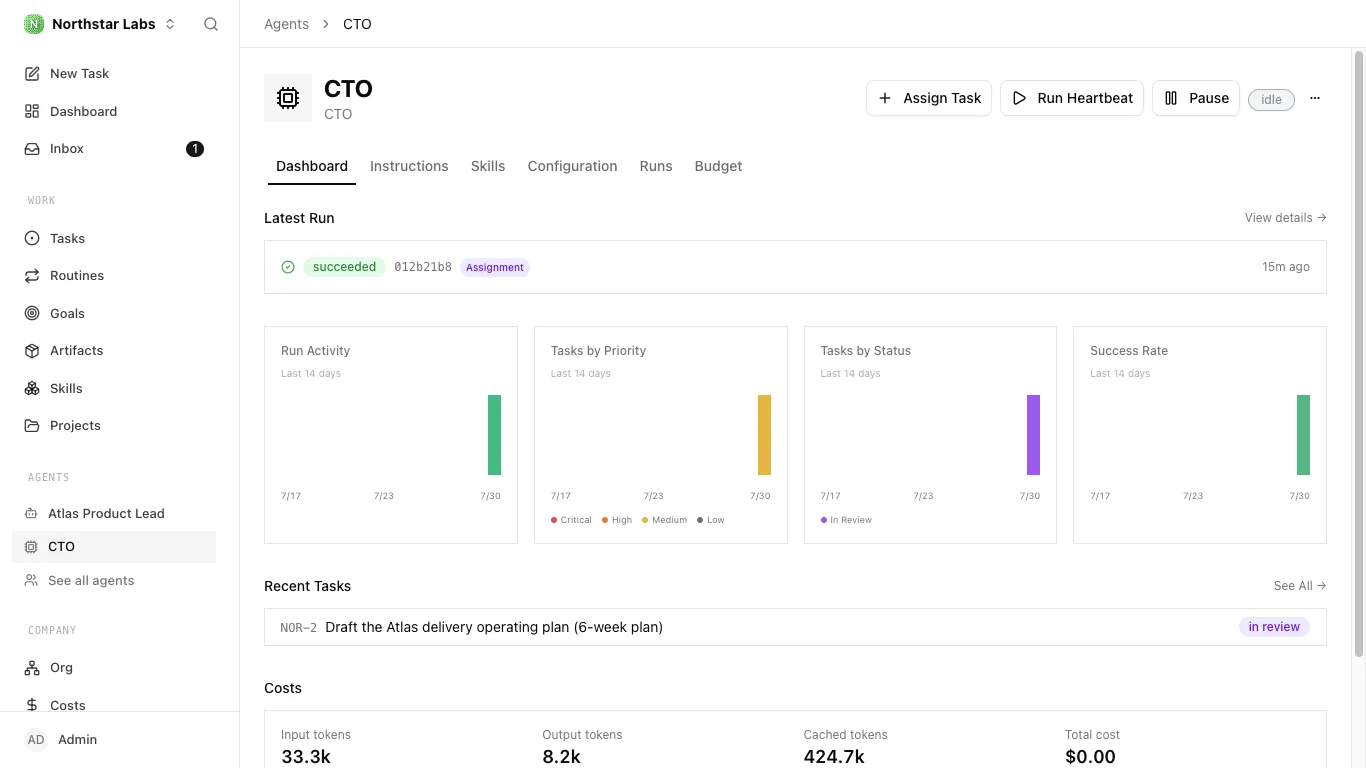Click the CTO chip avatar icon
The height and width of the screenshot is (768, 1366).
click(288, 98)
